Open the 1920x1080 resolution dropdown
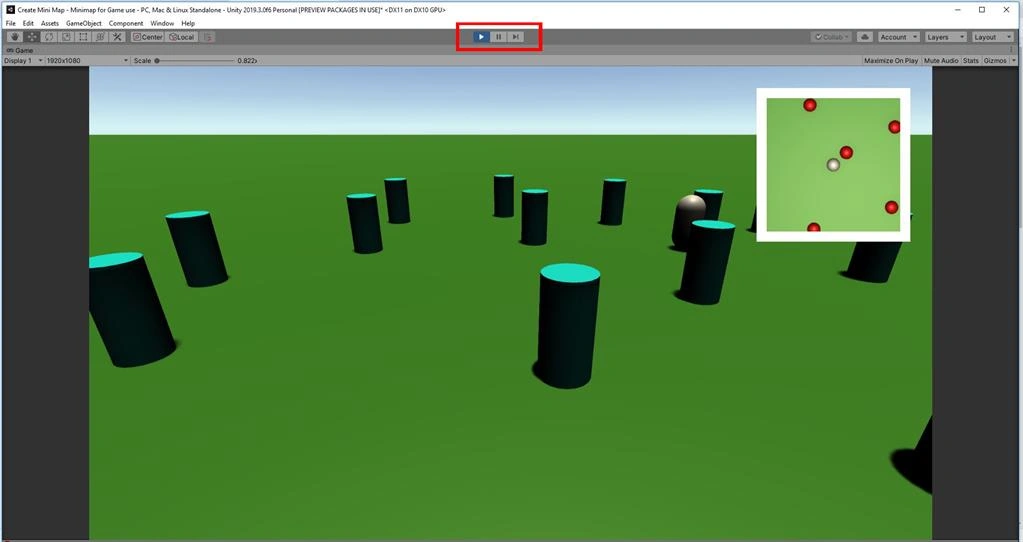This screenshot has height=542, width=1023. click(87, 61)
